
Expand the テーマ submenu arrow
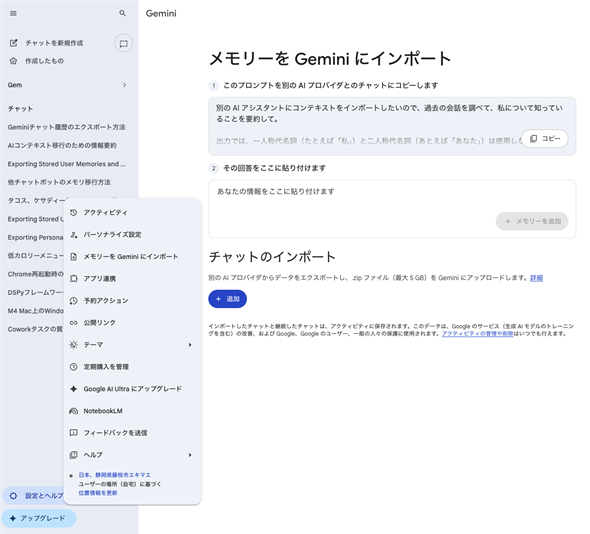190,345
